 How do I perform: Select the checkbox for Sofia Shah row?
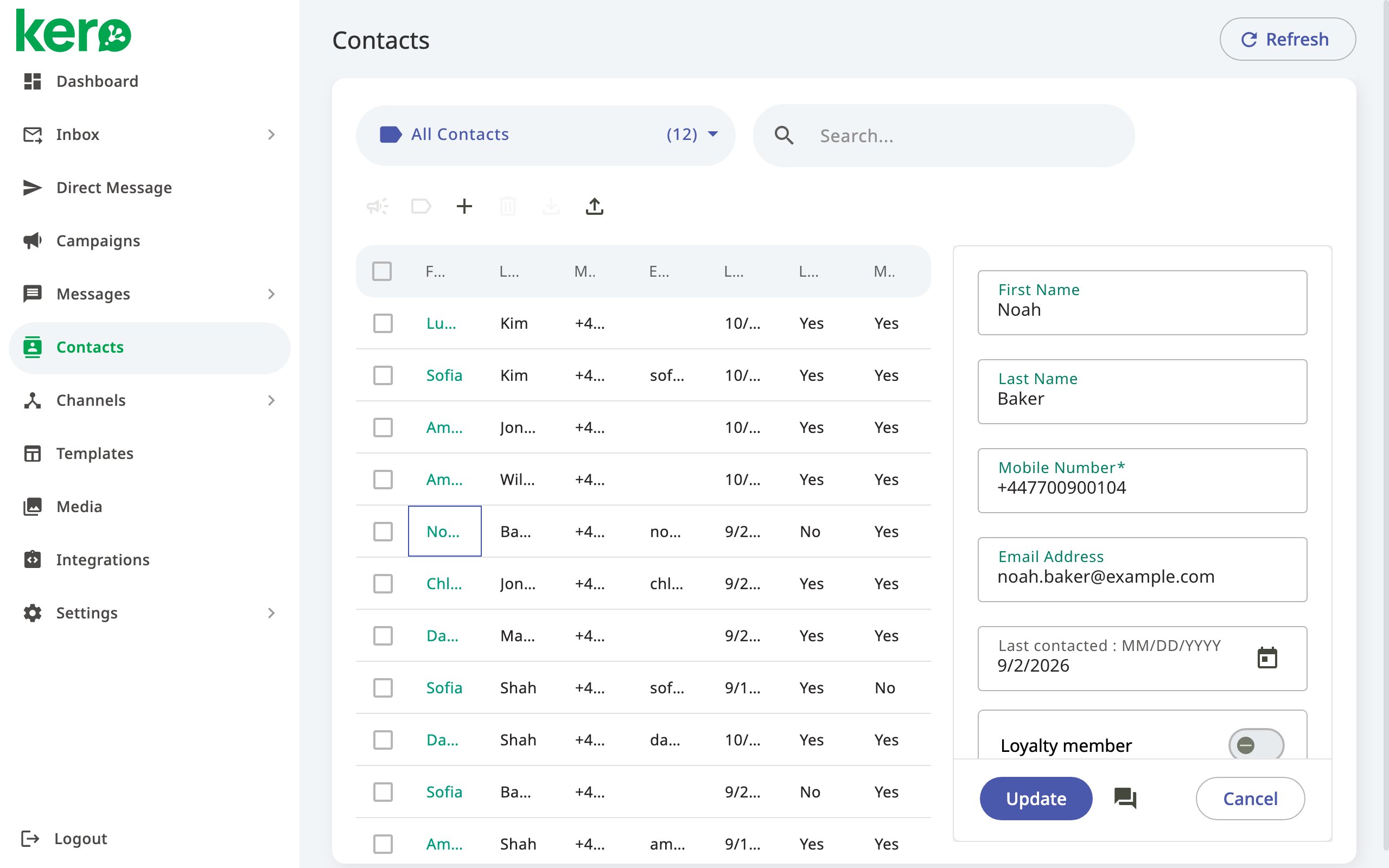383,688
